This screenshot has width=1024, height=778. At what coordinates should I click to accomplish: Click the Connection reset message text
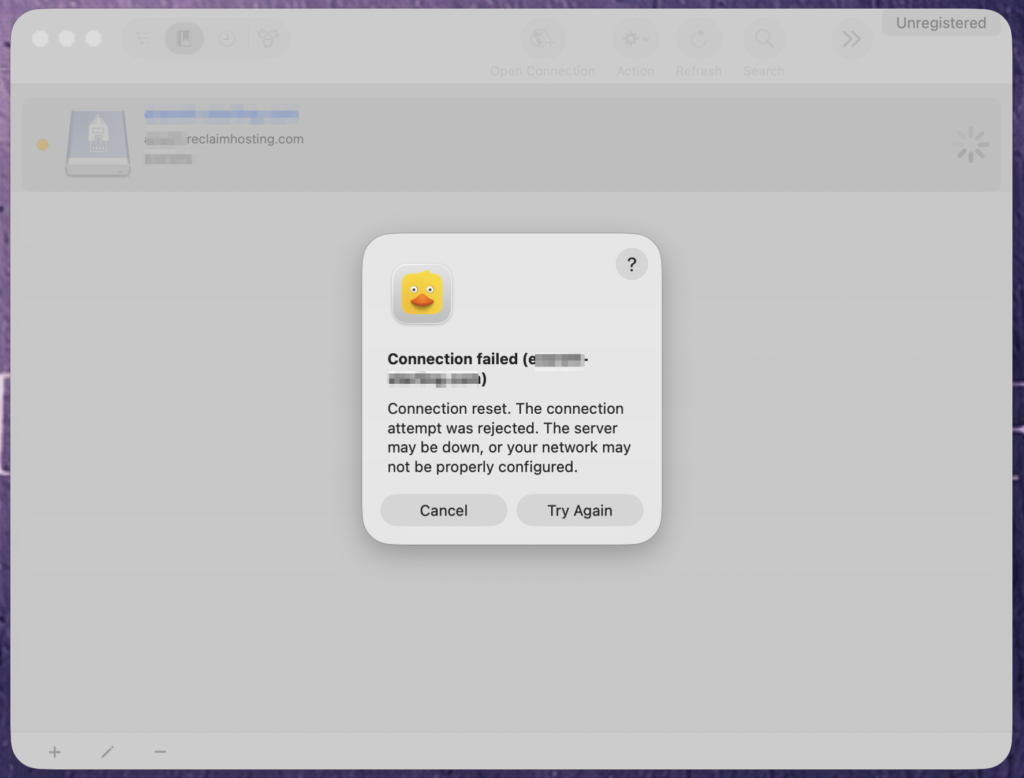click(x=509, y=438)
